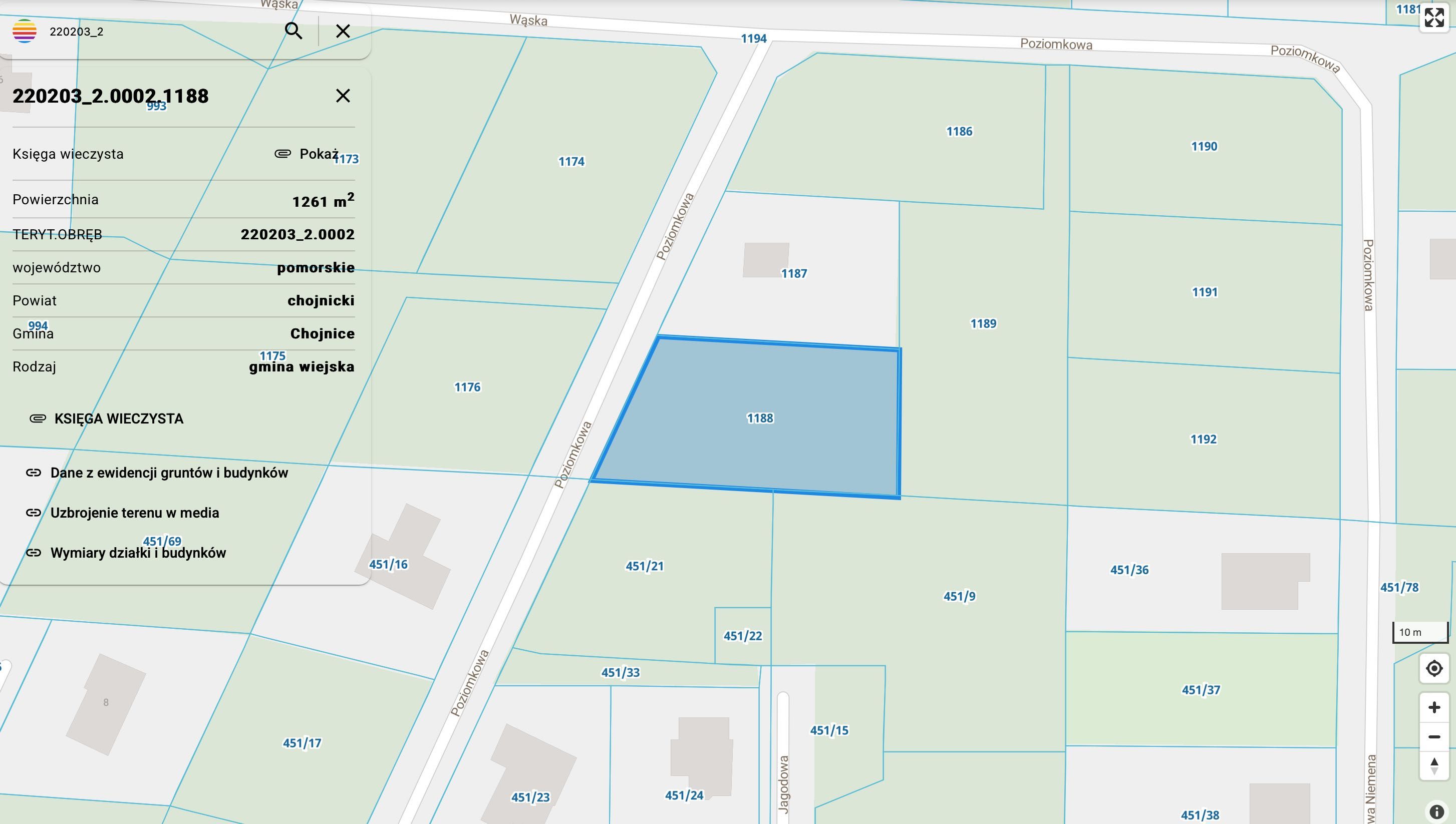The height and width of the screenshot is (824, 1456).
Task: Select parcel 1189 on the map
Action: (983, 324)
